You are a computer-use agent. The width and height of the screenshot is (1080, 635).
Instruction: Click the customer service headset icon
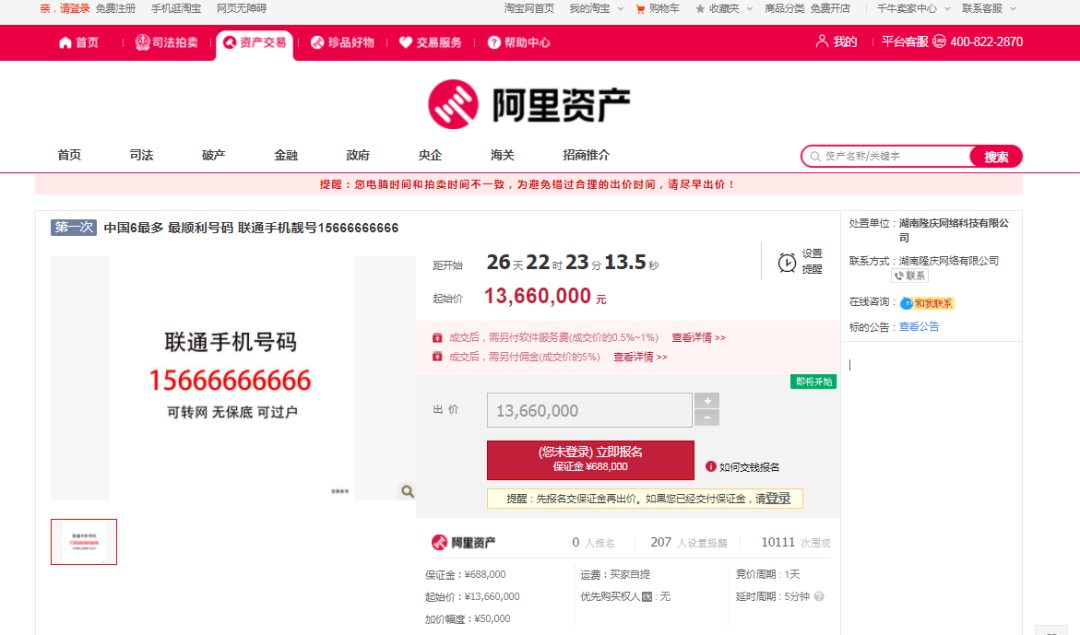coord(939,42)
